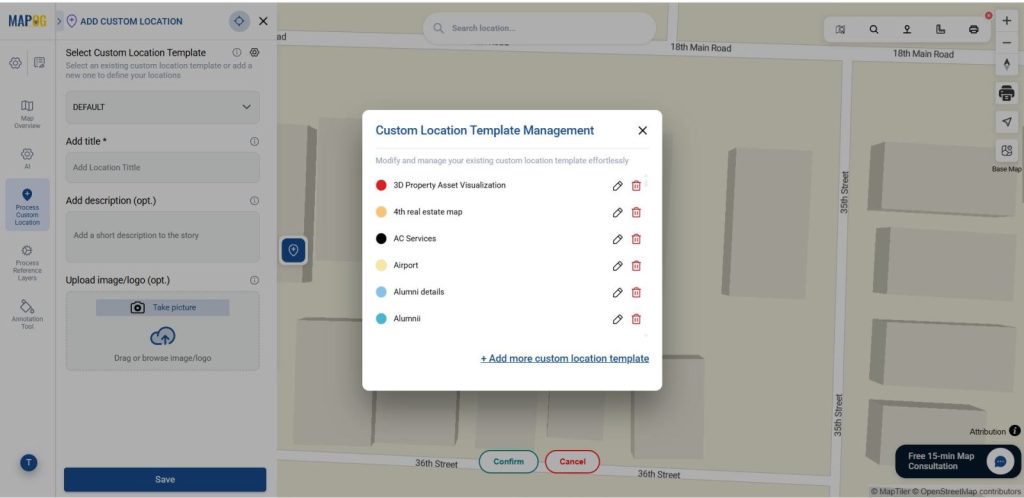Click the settings gear in the sidebar top

pyautogui.click(x=16, y=63)
